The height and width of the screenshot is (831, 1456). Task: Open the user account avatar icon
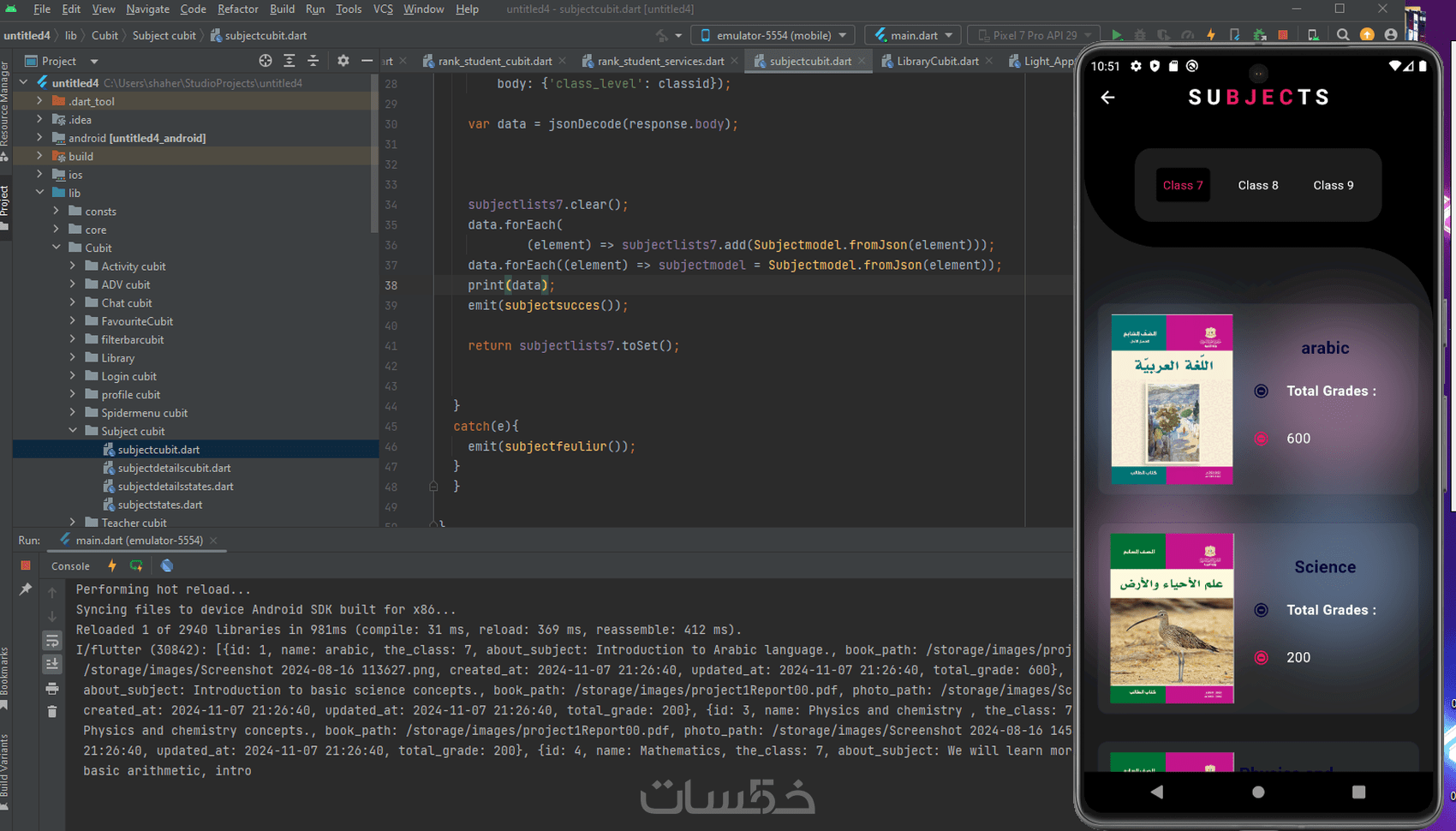(x=1391, y=35)
